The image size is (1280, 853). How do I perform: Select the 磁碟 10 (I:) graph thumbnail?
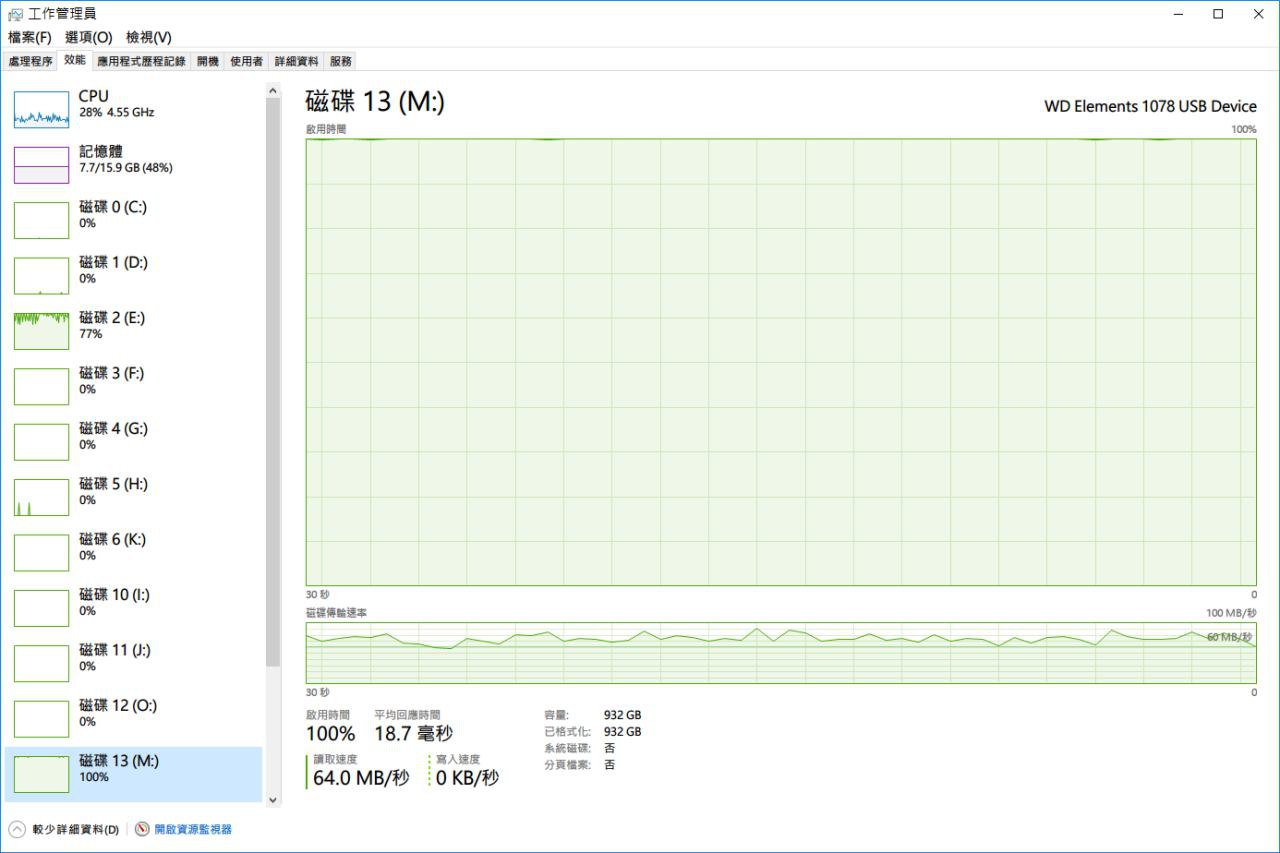click(41, 608)
